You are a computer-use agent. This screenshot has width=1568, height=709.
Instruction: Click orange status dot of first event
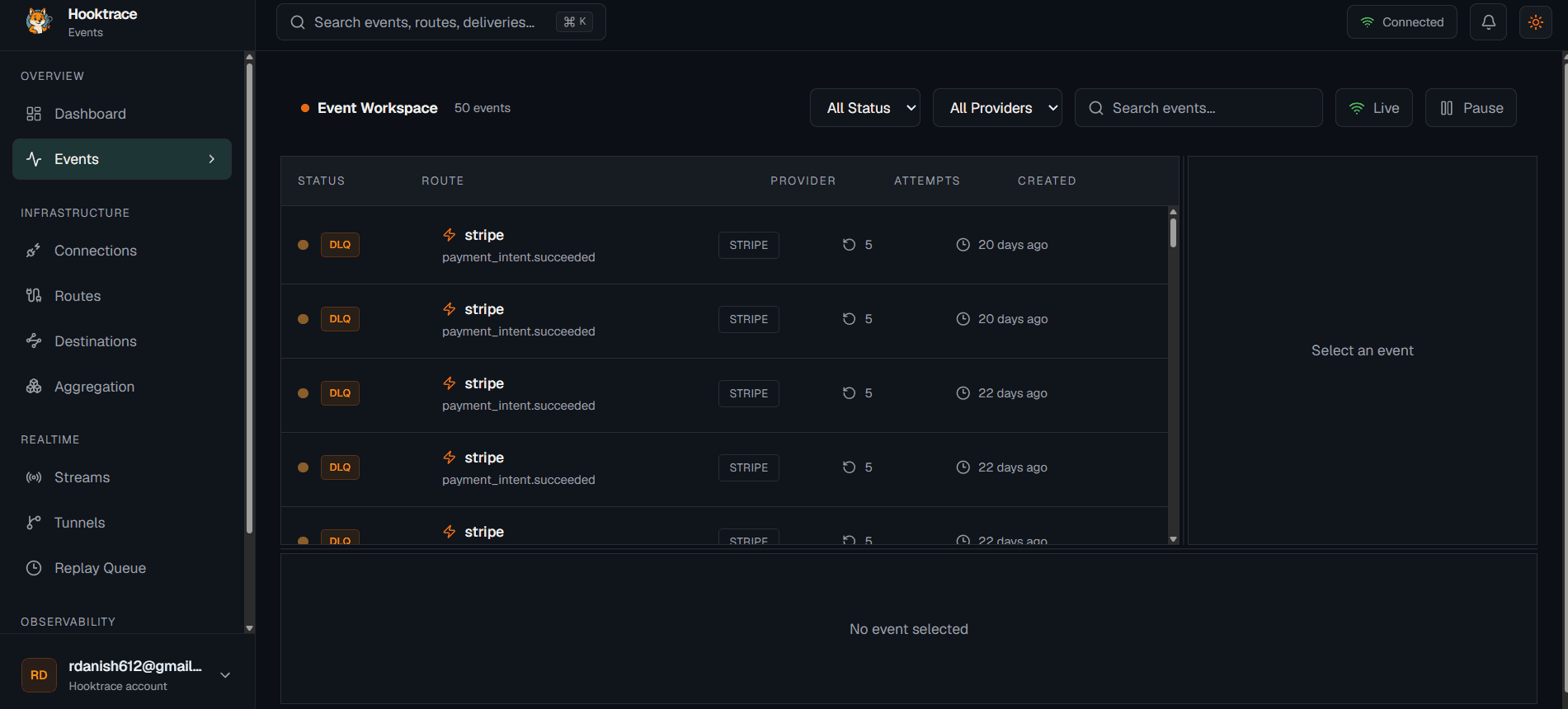(x=303, y=245)
